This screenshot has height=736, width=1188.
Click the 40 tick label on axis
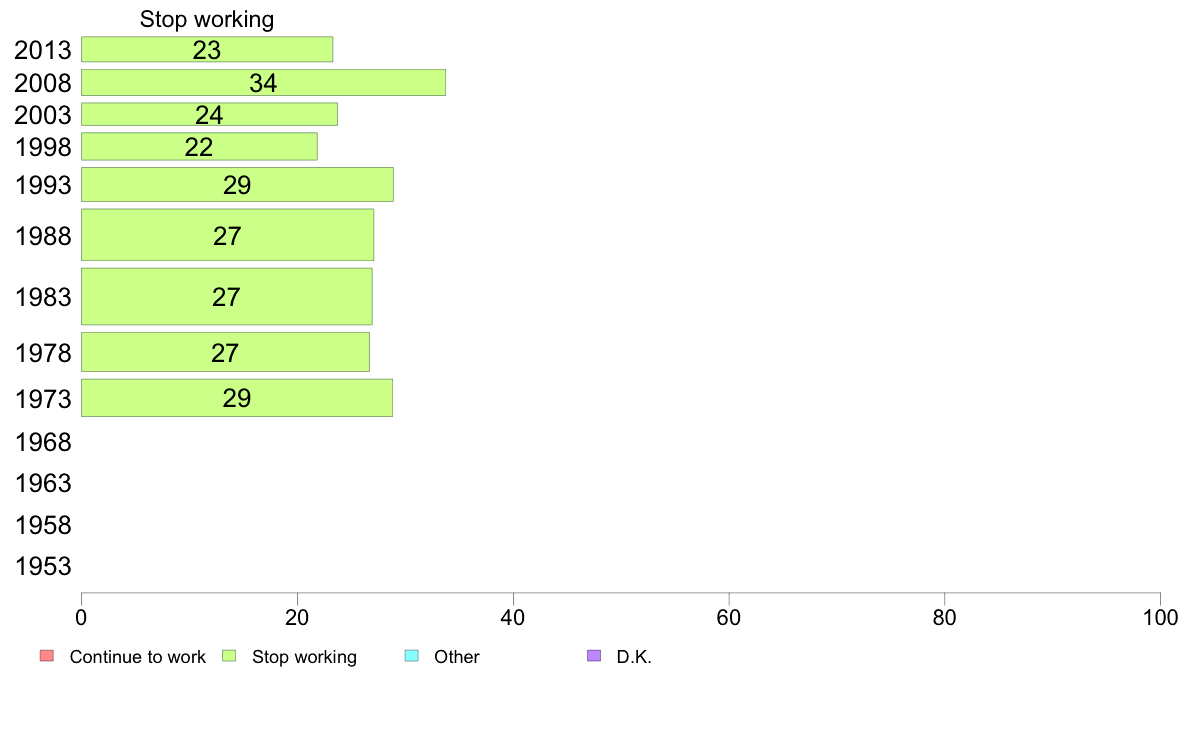point(513,618)
